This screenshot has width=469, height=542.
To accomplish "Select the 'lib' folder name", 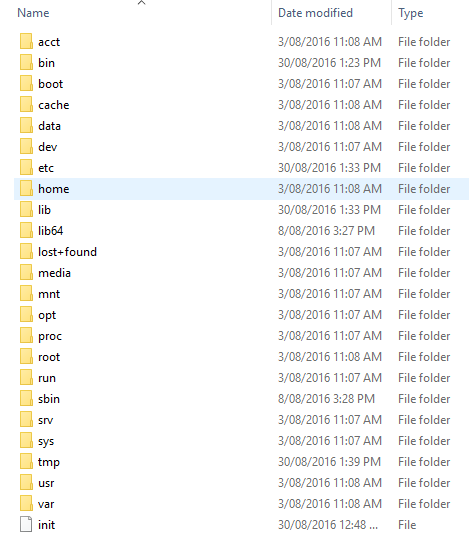I will tap(44, 210).
